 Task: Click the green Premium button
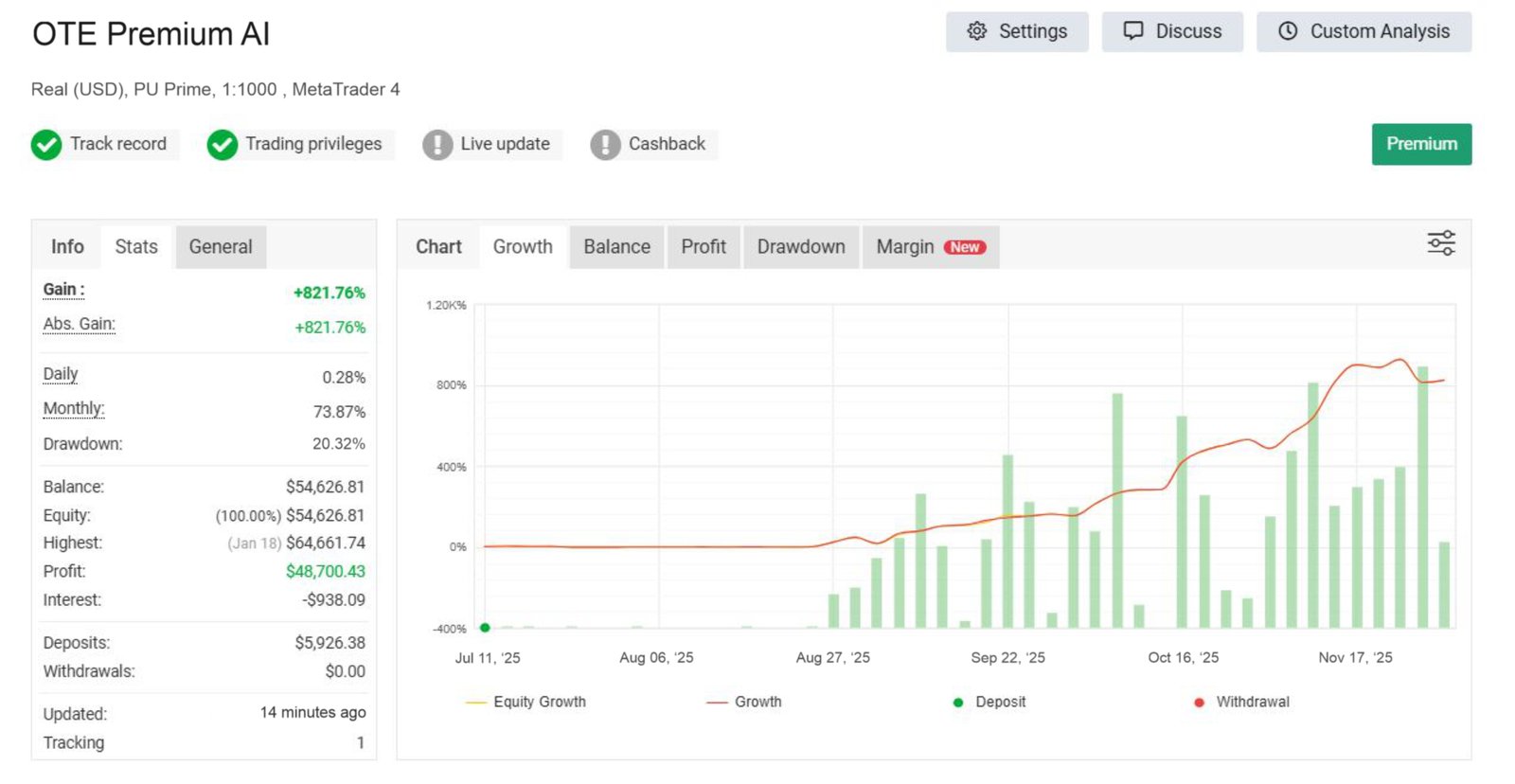[x=1420, y=144]
